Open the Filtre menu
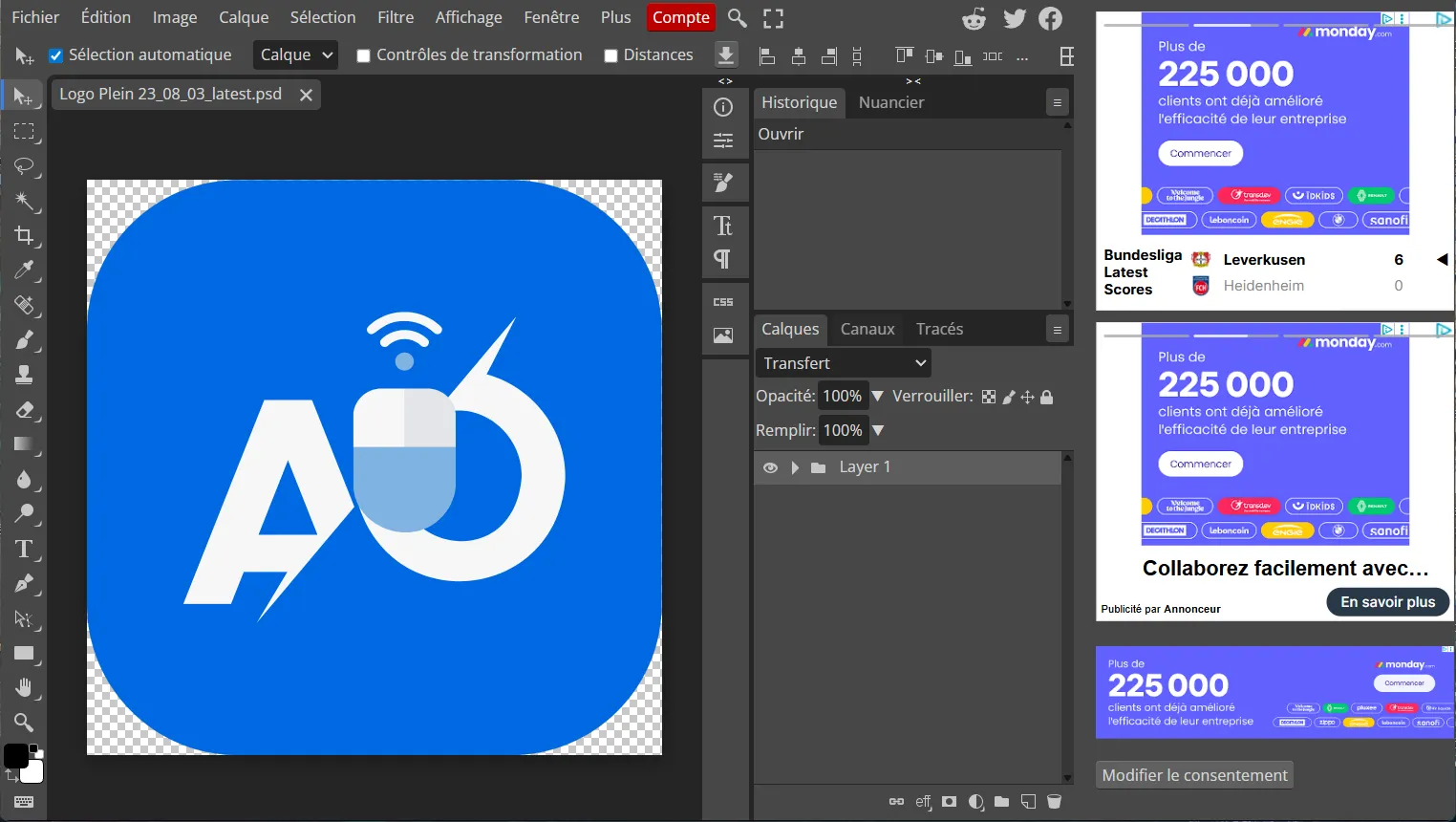1456x822 pixels. tap(396, 17)
